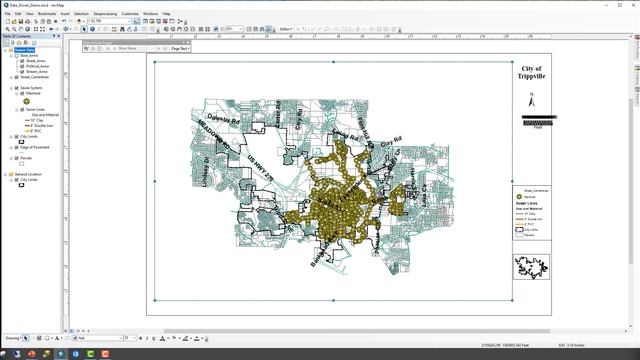Click the City of Trippville title text

531,72
